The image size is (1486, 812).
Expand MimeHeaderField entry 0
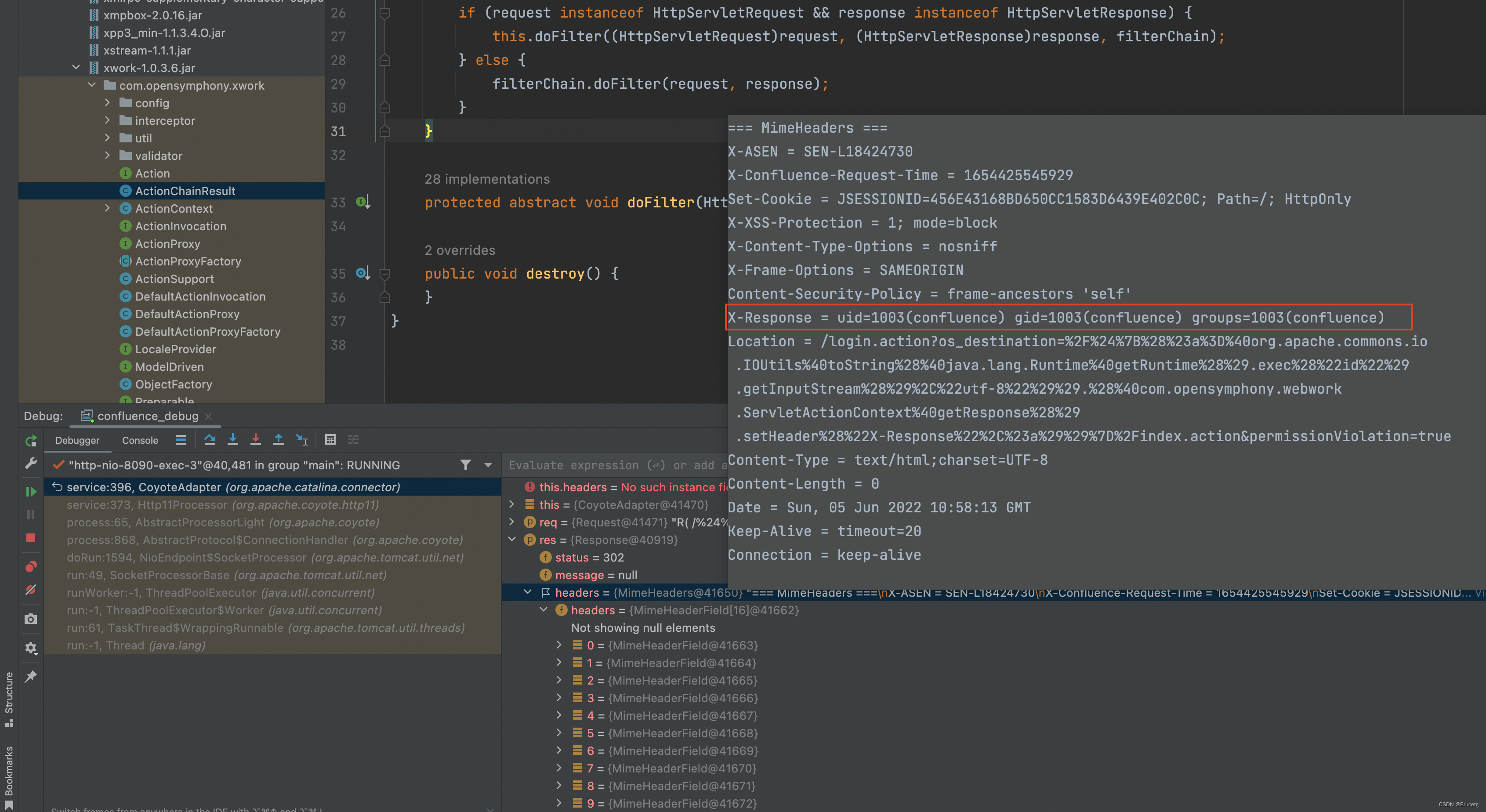pyautogui.click(x=558, y=645)
